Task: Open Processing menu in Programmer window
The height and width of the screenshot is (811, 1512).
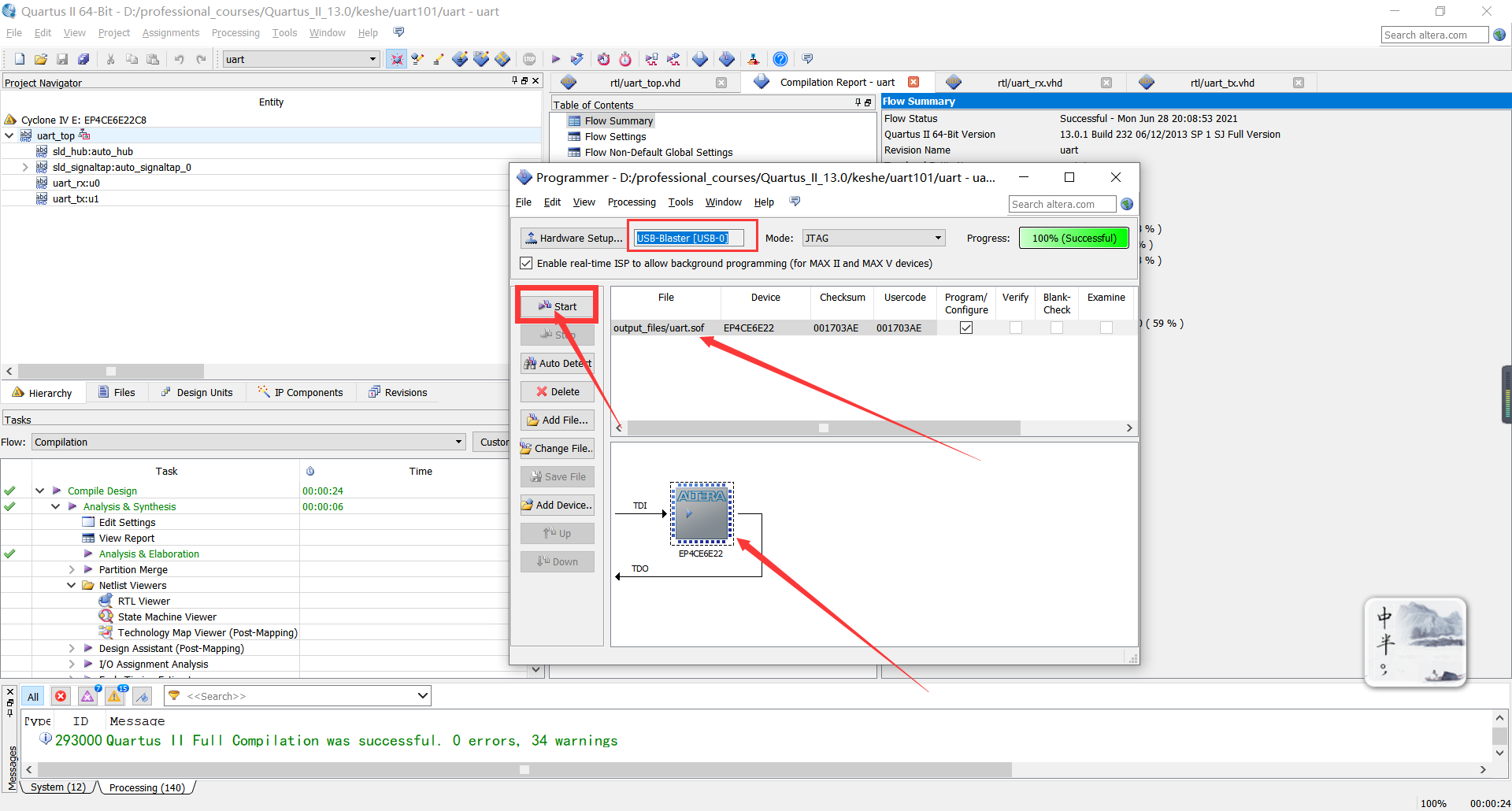Action: [x=632, y=202]
